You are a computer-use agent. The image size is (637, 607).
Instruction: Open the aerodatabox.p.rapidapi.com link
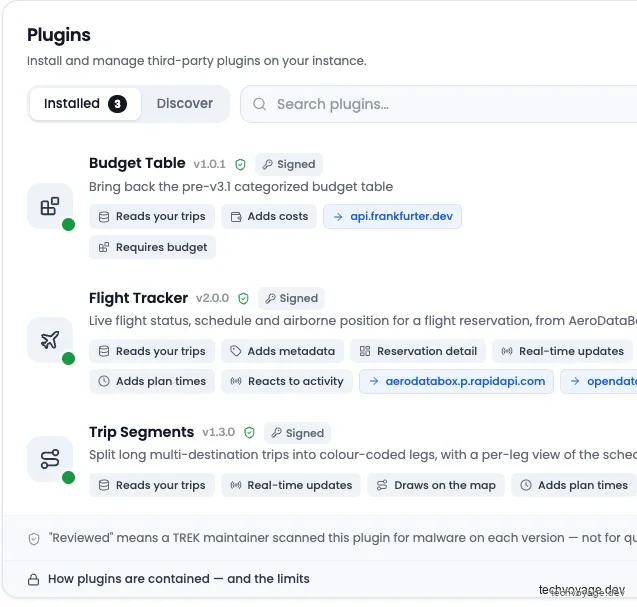tap(456, 381)
